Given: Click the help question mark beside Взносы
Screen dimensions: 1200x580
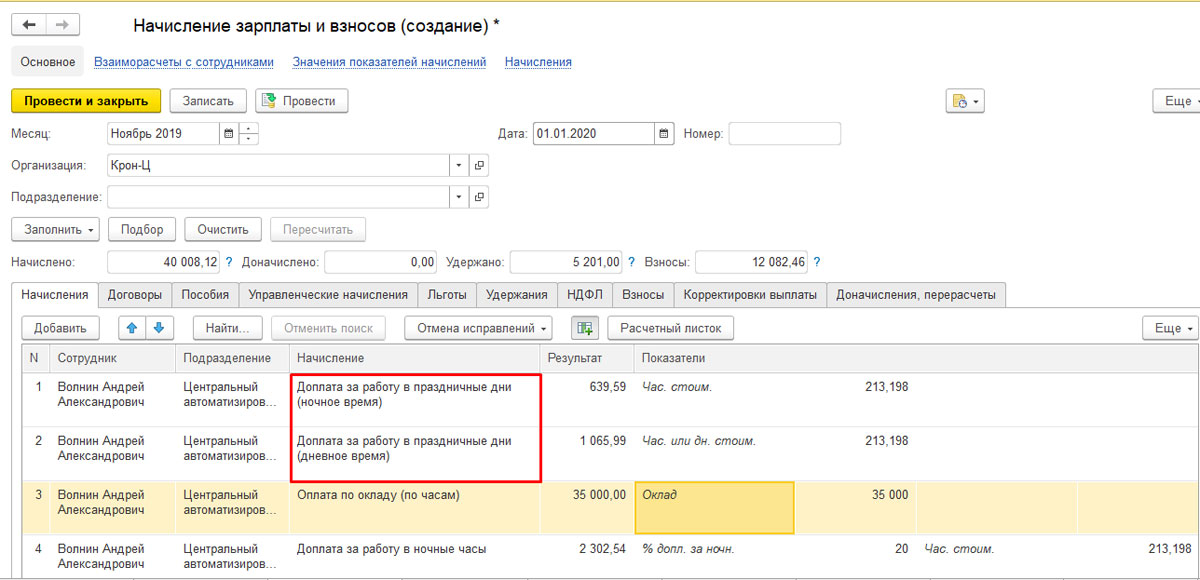Looking at the screenshot, I should pyautogui.click(x=817, y=262).
